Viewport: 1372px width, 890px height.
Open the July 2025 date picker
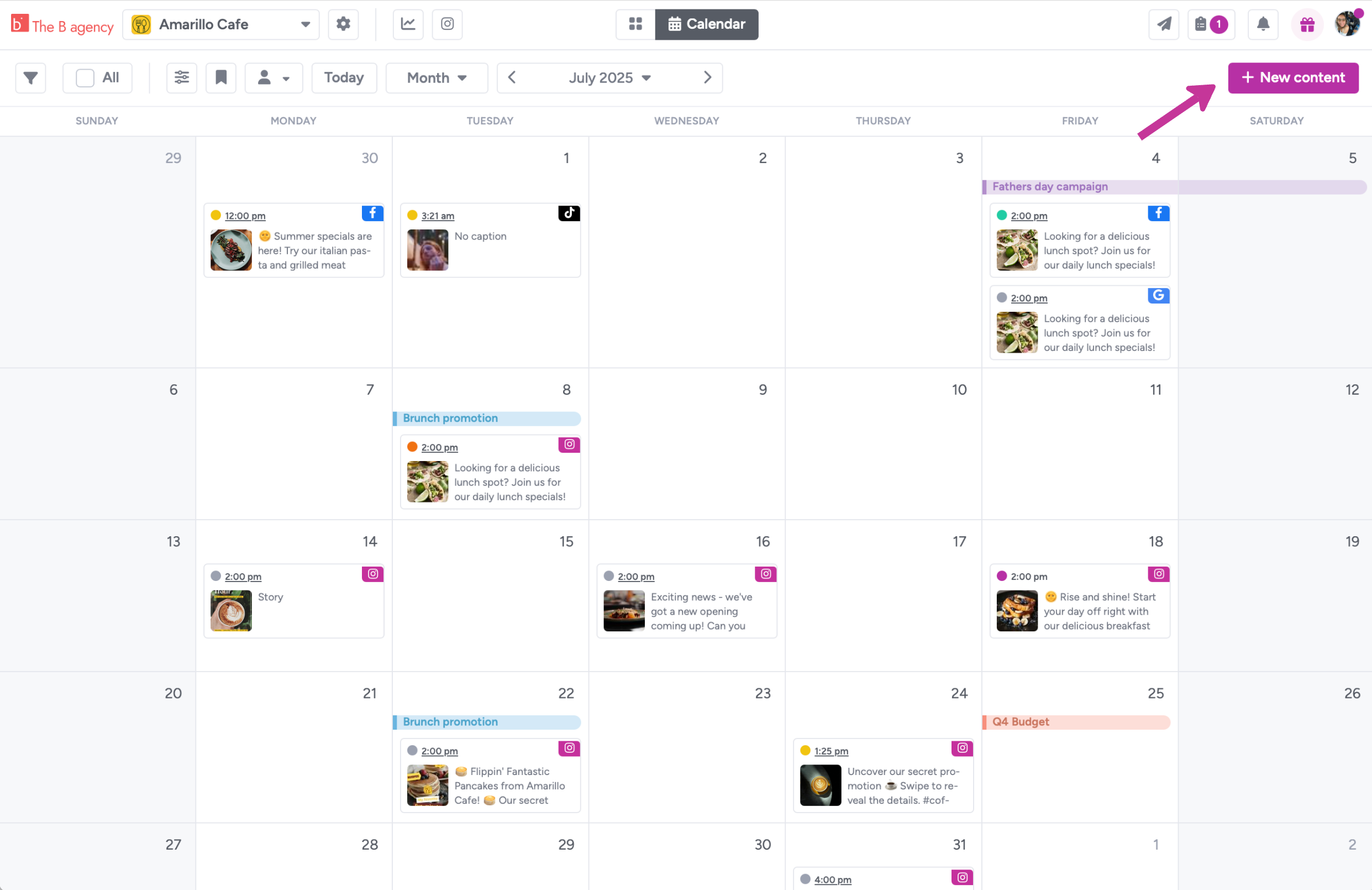(609, 77)
